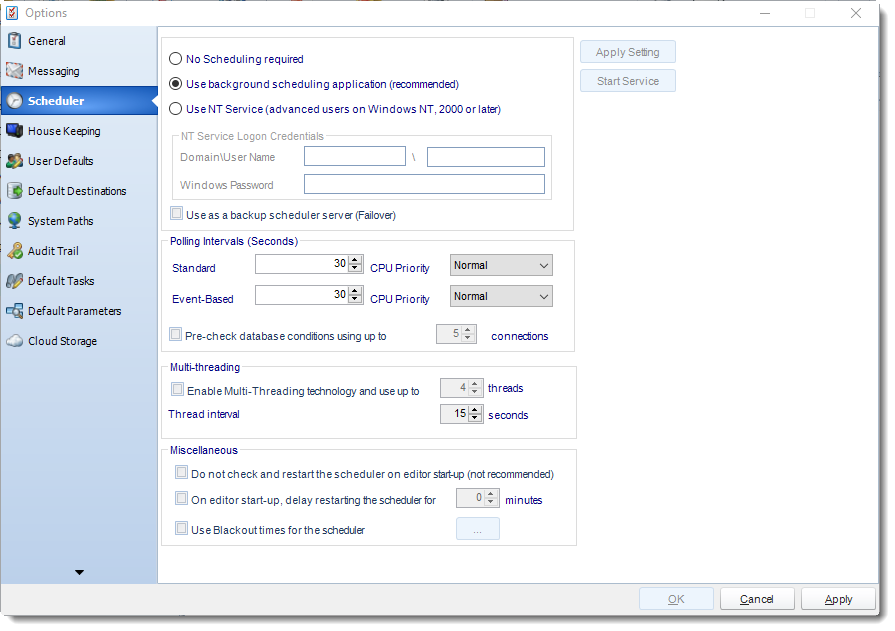Click Standard polling interval field

(302, 264)
